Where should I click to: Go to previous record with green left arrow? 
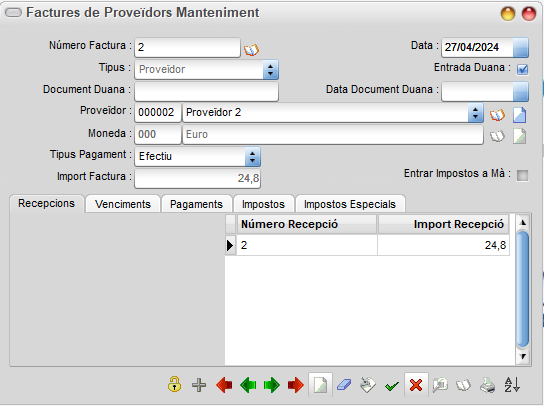[248, 385]
